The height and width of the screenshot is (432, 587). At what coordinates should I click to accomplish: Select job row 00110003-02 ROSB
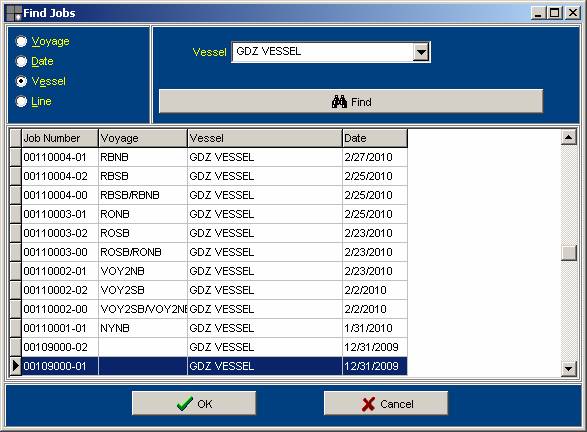coord(214,233)
